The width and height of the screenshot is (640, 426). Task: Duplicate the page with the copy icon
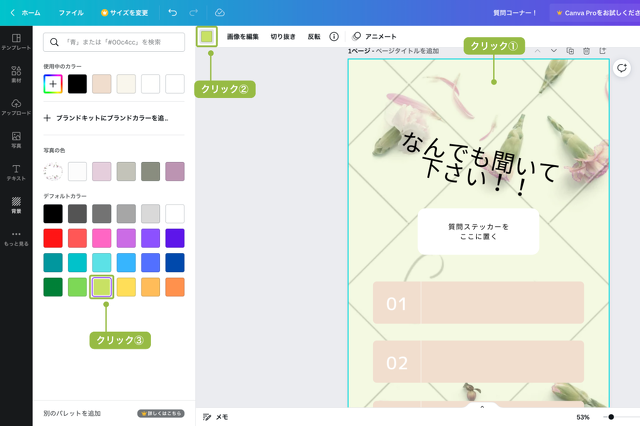[570, 51]
